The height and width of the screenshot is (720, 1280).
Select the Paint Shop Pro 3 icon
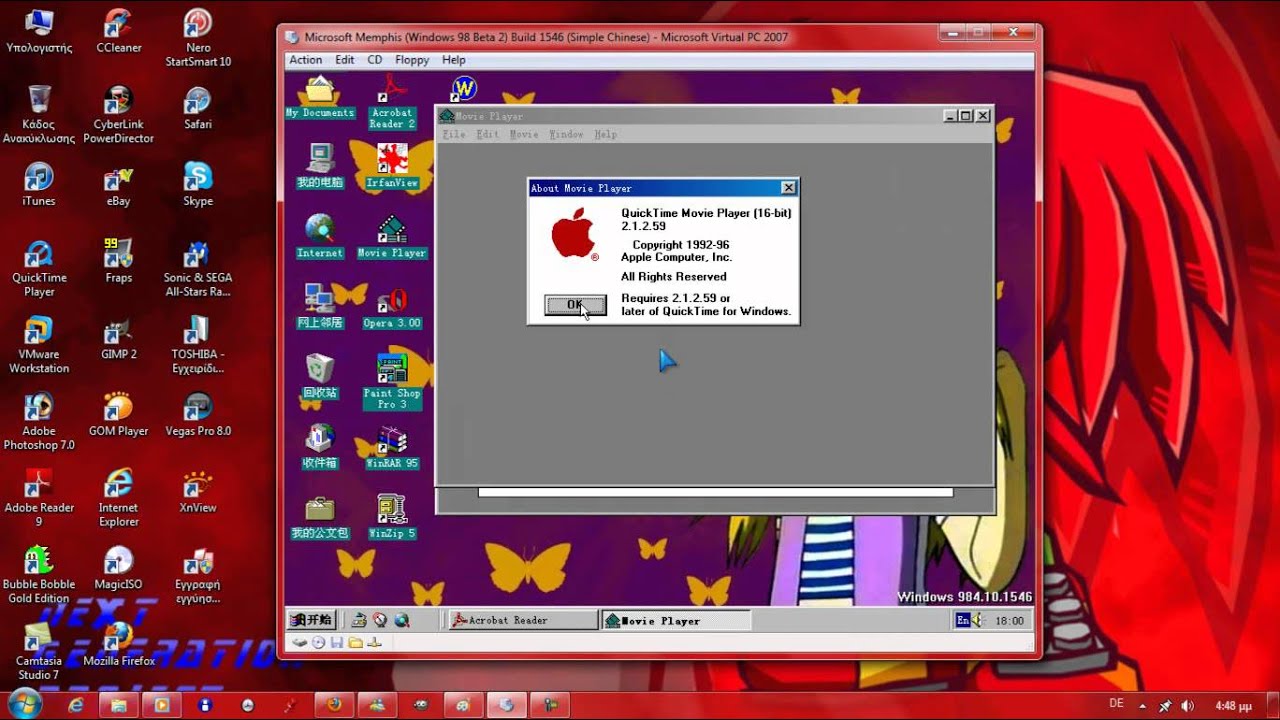point(392,381)
